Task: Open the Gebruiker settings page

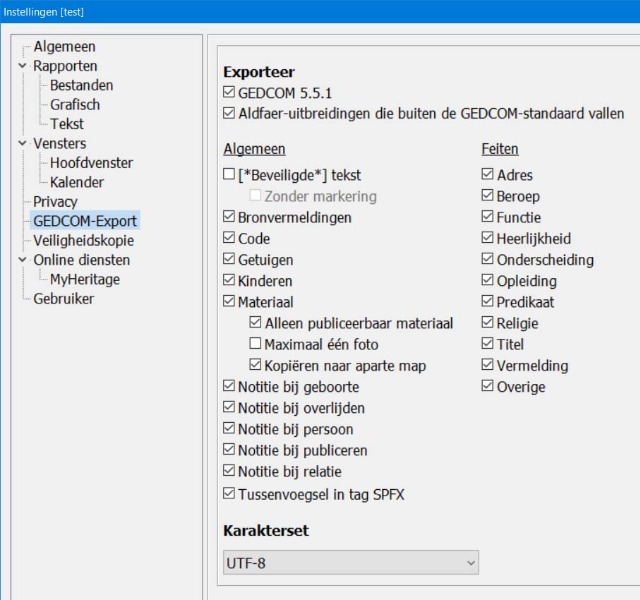Action: pos(64,299)
